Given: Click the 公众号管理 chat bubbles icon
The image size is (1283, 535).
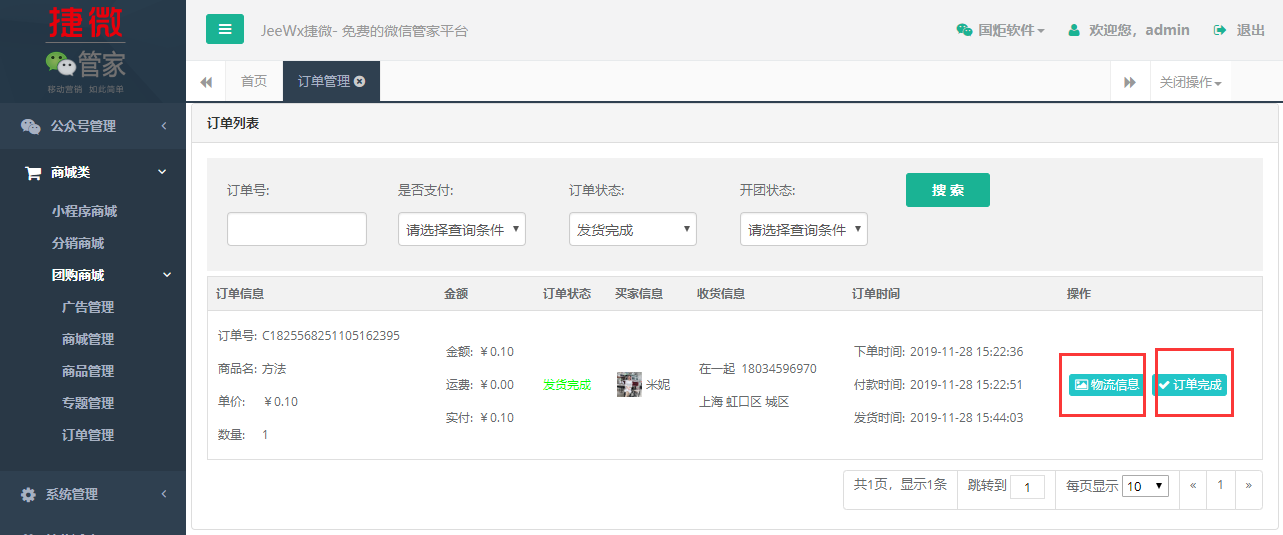Looking at the screenshot, I should click(31, 126).
